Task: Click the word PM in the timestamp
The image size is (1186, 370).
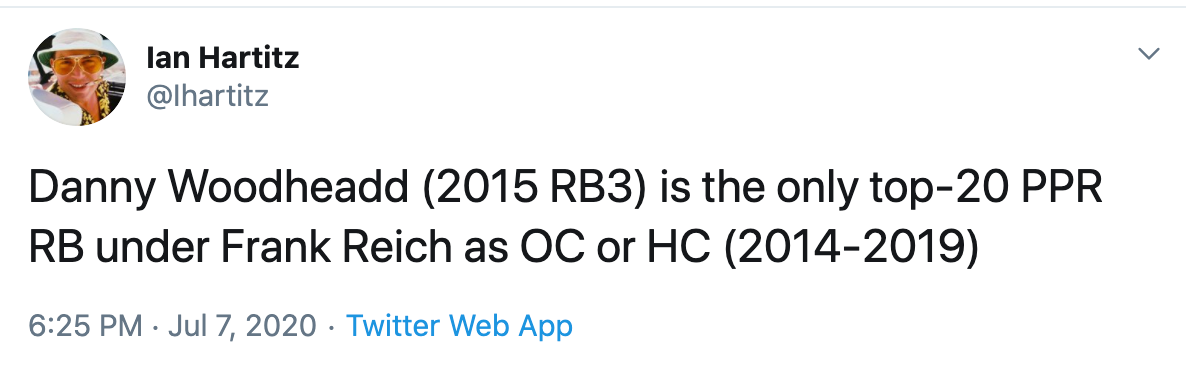Action: click(x=120, y=326)
